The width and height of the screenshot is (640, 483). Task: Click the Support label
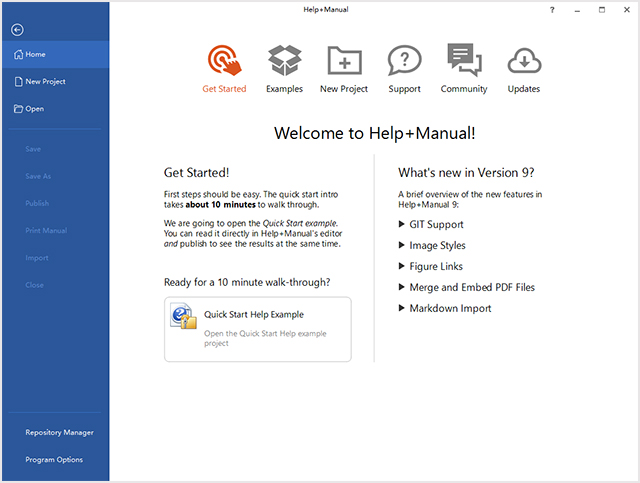click(404, 89)
